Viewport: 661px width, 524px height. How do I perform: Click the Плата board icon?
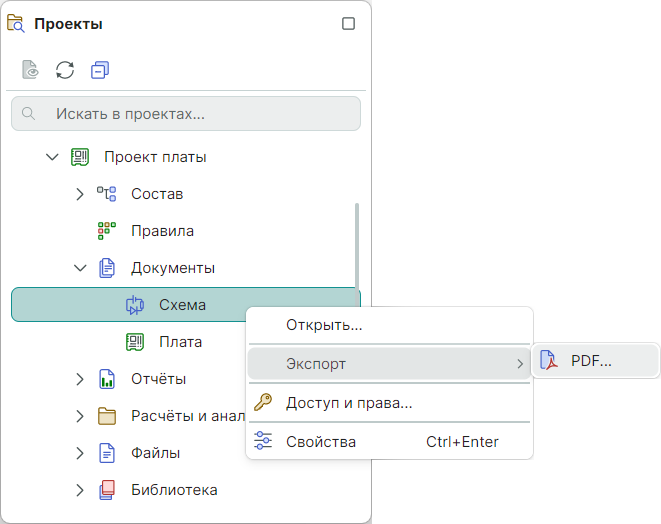click(x=134, y=342)
